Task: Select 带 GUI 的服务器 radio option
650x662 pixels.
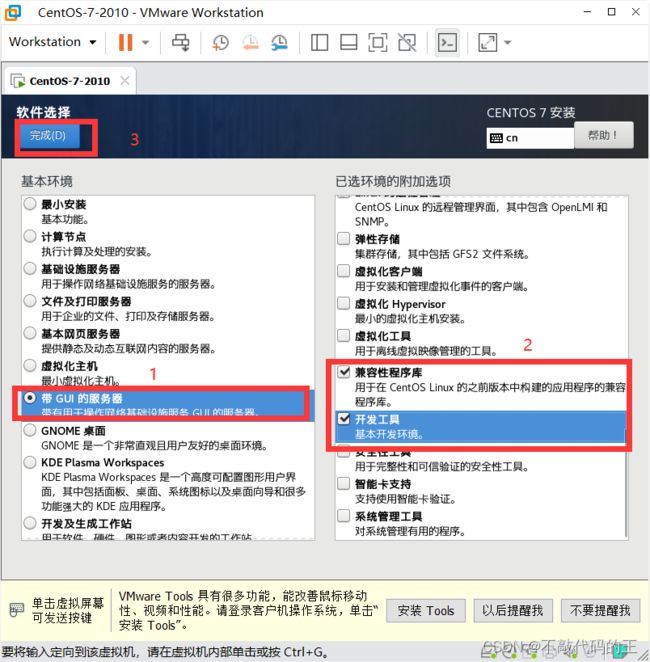Action: pos(30,398)
